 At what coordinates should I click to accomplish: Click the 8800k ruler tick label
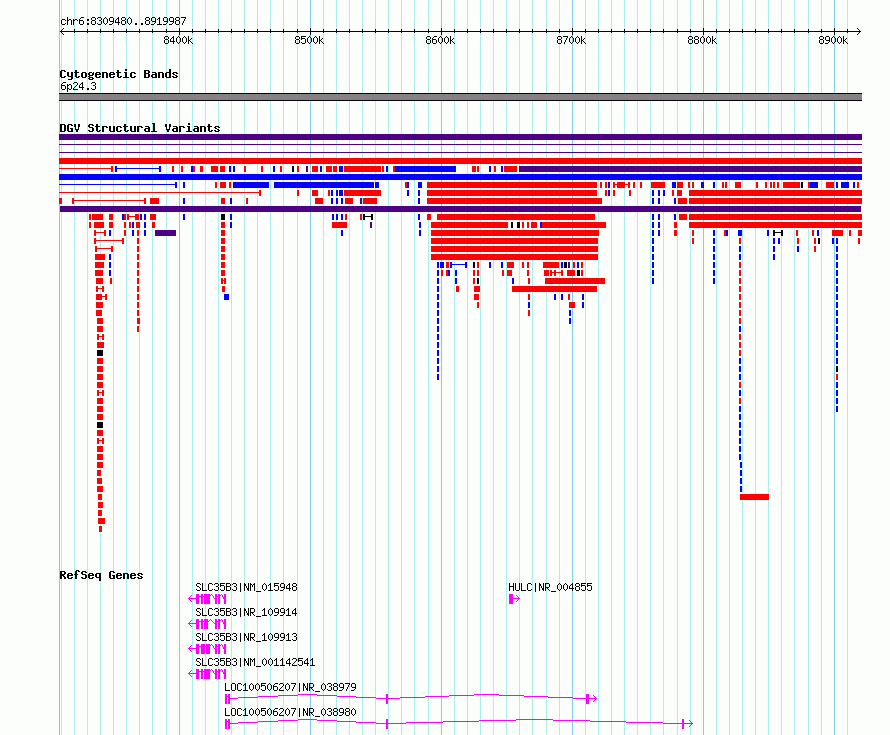click(x=702, y=40)
